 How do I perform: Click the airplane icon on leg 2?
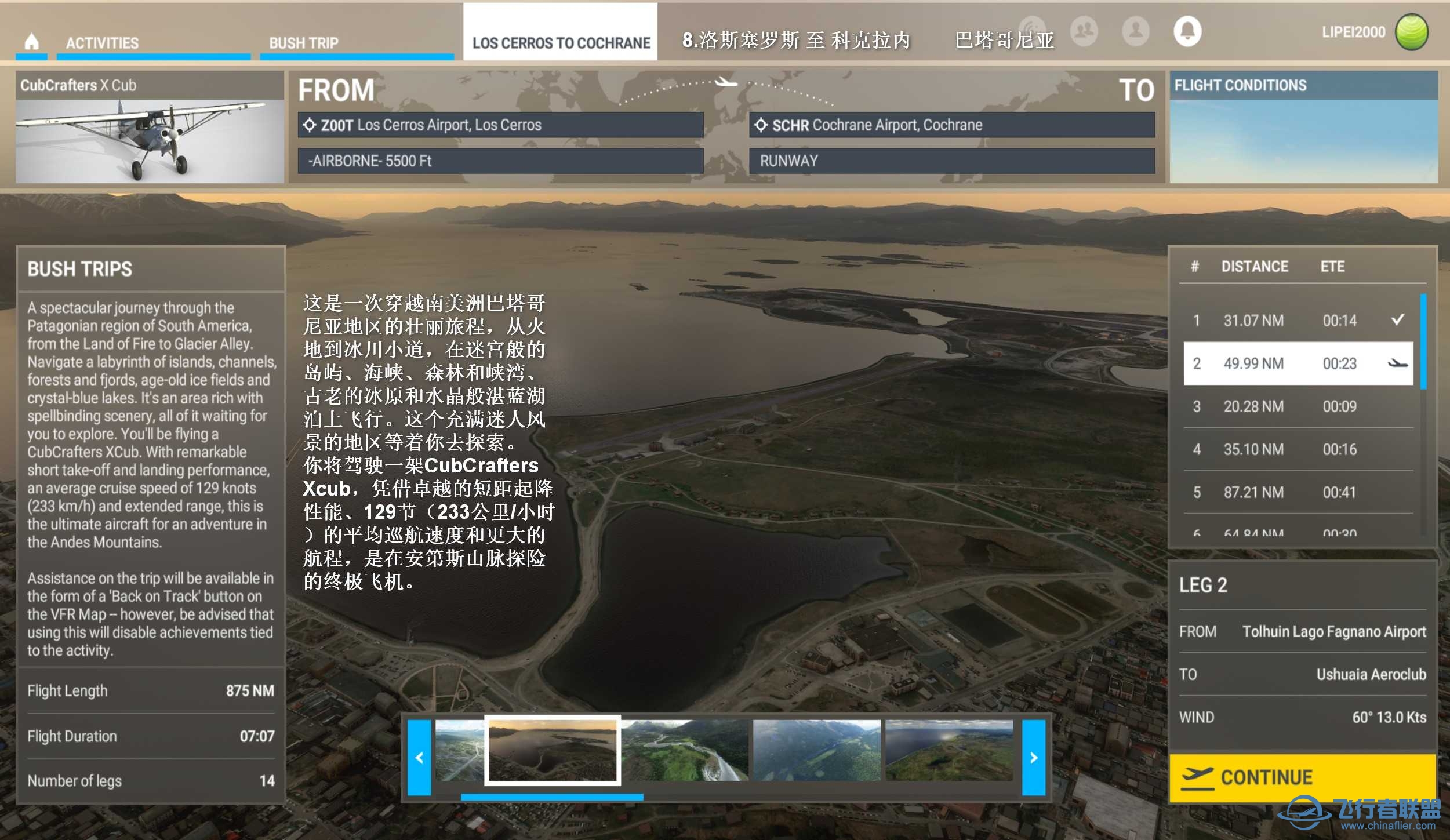(x=1397, y=363)
